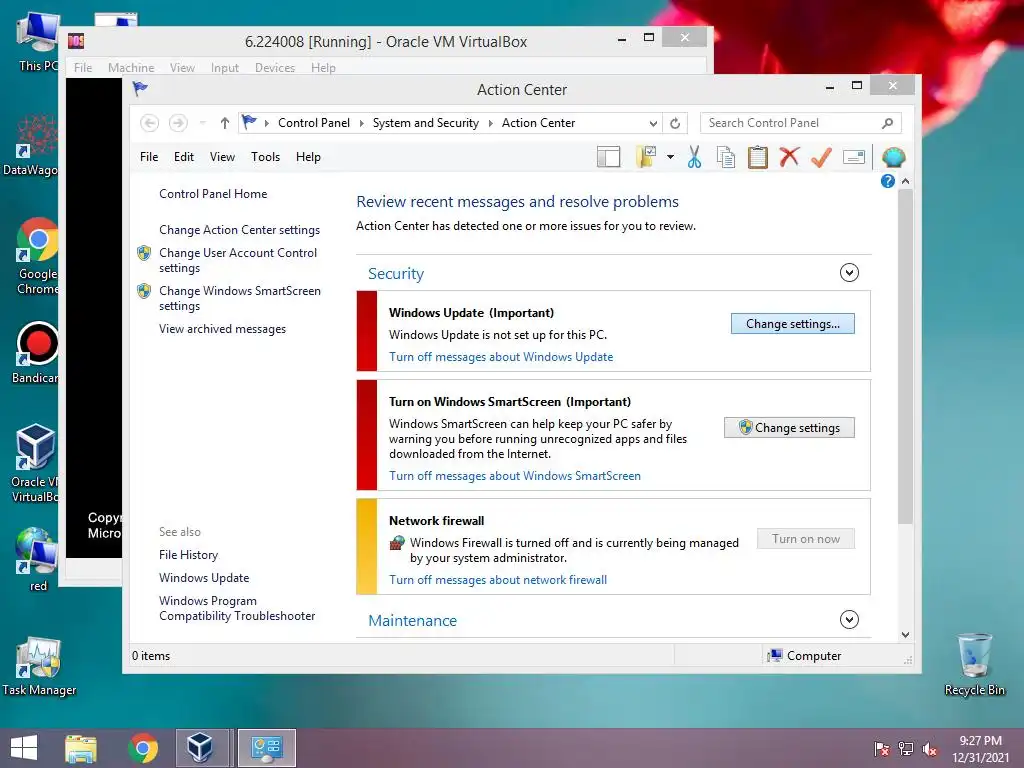Click the Action Center flag tray icon
The width and height of the screenshot is (1024, 768).
point(882,748)
